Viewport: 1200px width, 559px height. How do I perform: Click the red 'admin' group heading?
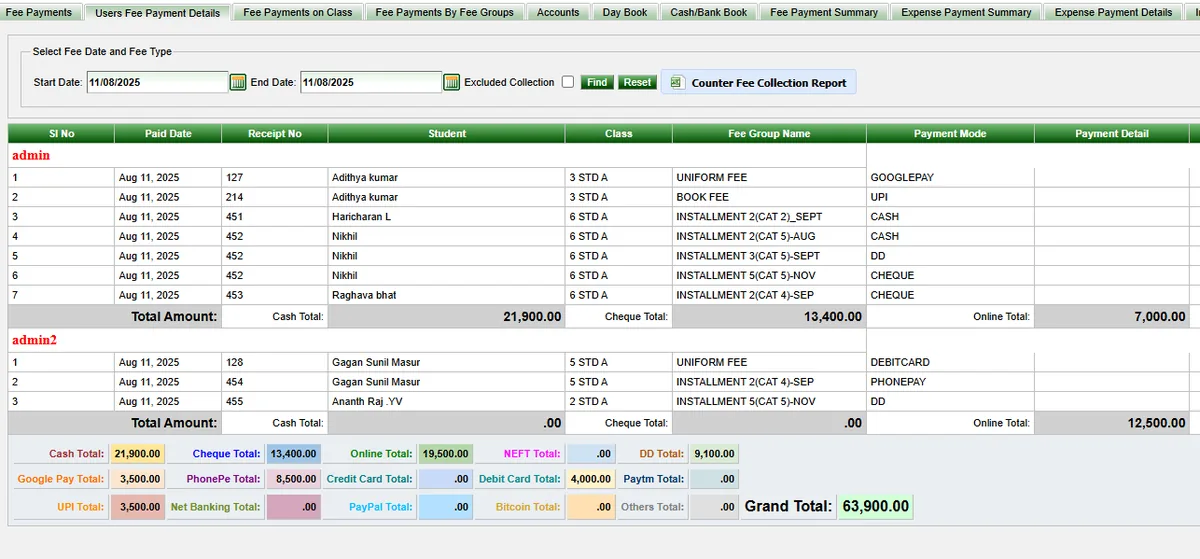point(31,155)
